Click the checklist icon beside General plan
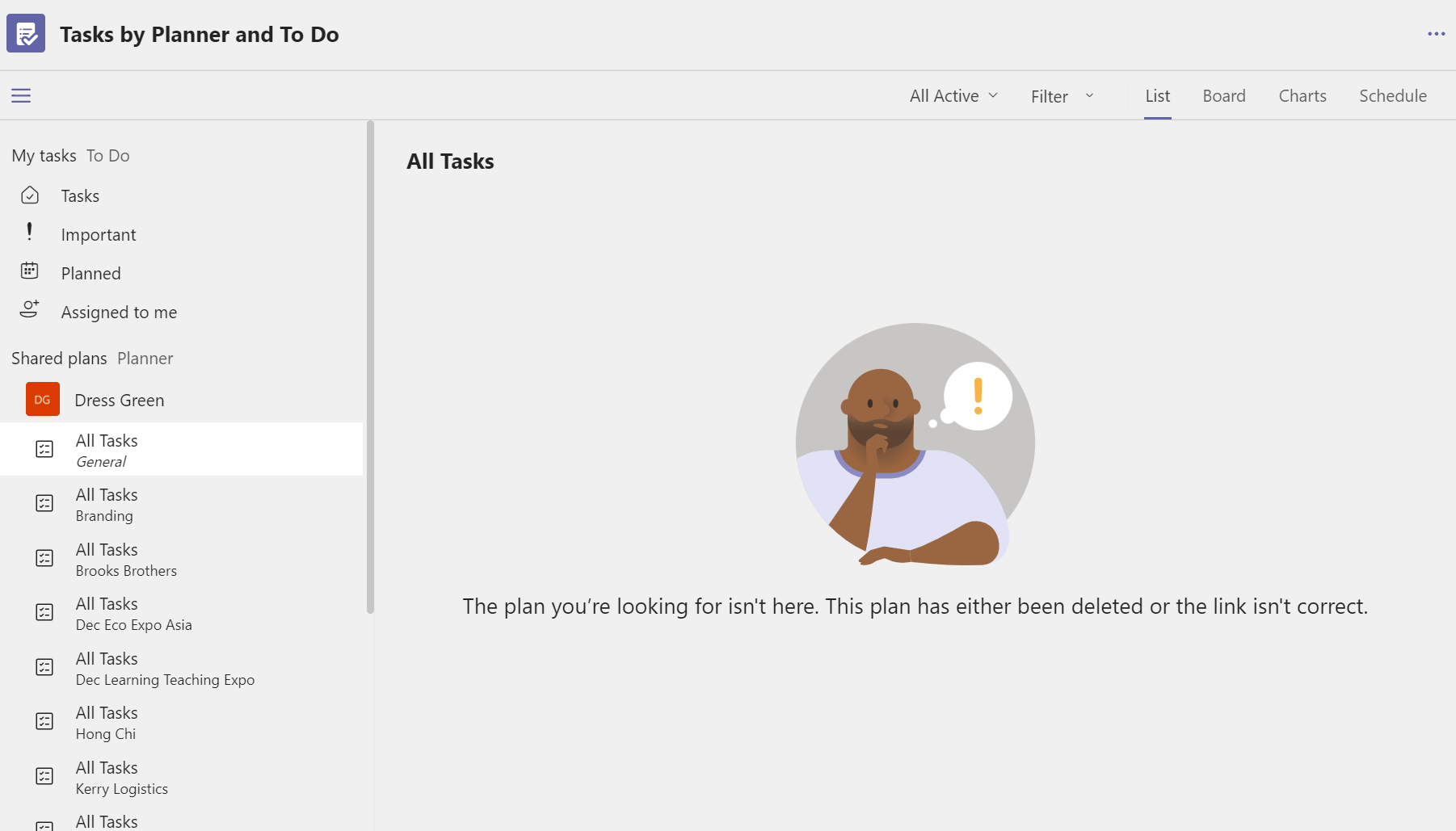This screenshot has height=831, width=1456. point(44,449)
